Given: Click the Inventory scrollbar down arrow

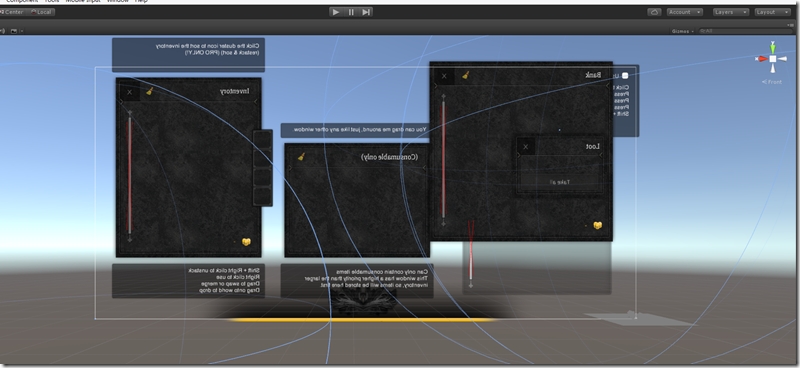Looking at the screenshot, I should [130, 239].
